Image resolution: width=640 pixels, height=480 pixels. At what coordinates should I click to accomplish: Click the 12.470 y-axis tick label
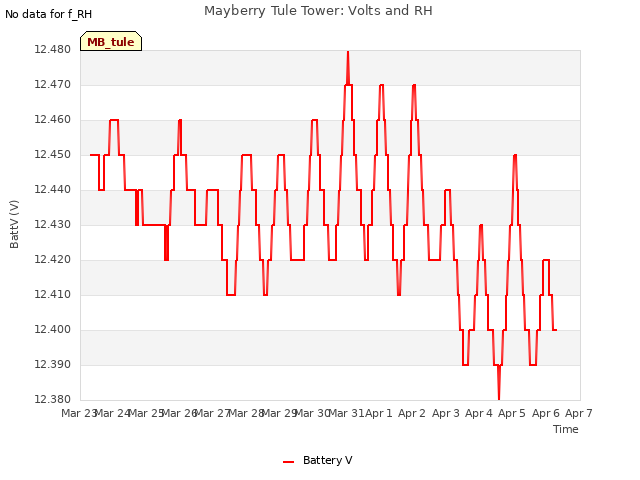[x=52, y=84]
